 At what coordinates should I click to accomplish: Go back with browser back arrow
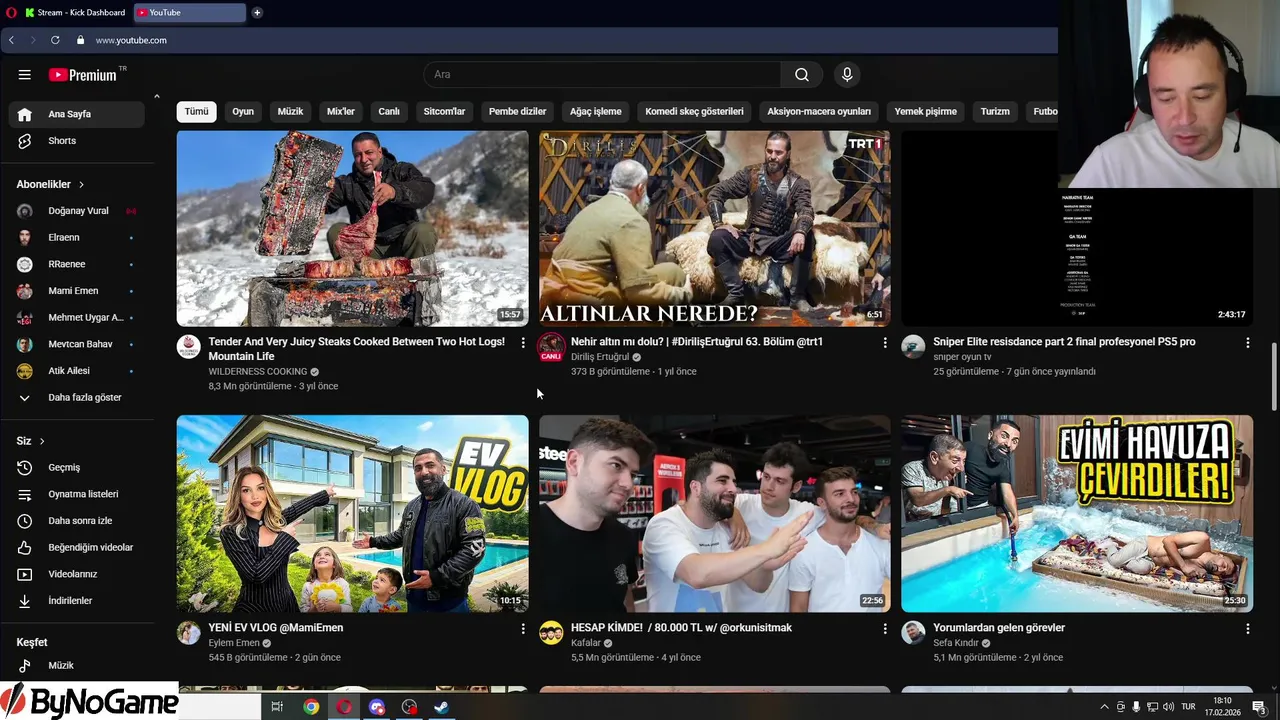(11, 40)
